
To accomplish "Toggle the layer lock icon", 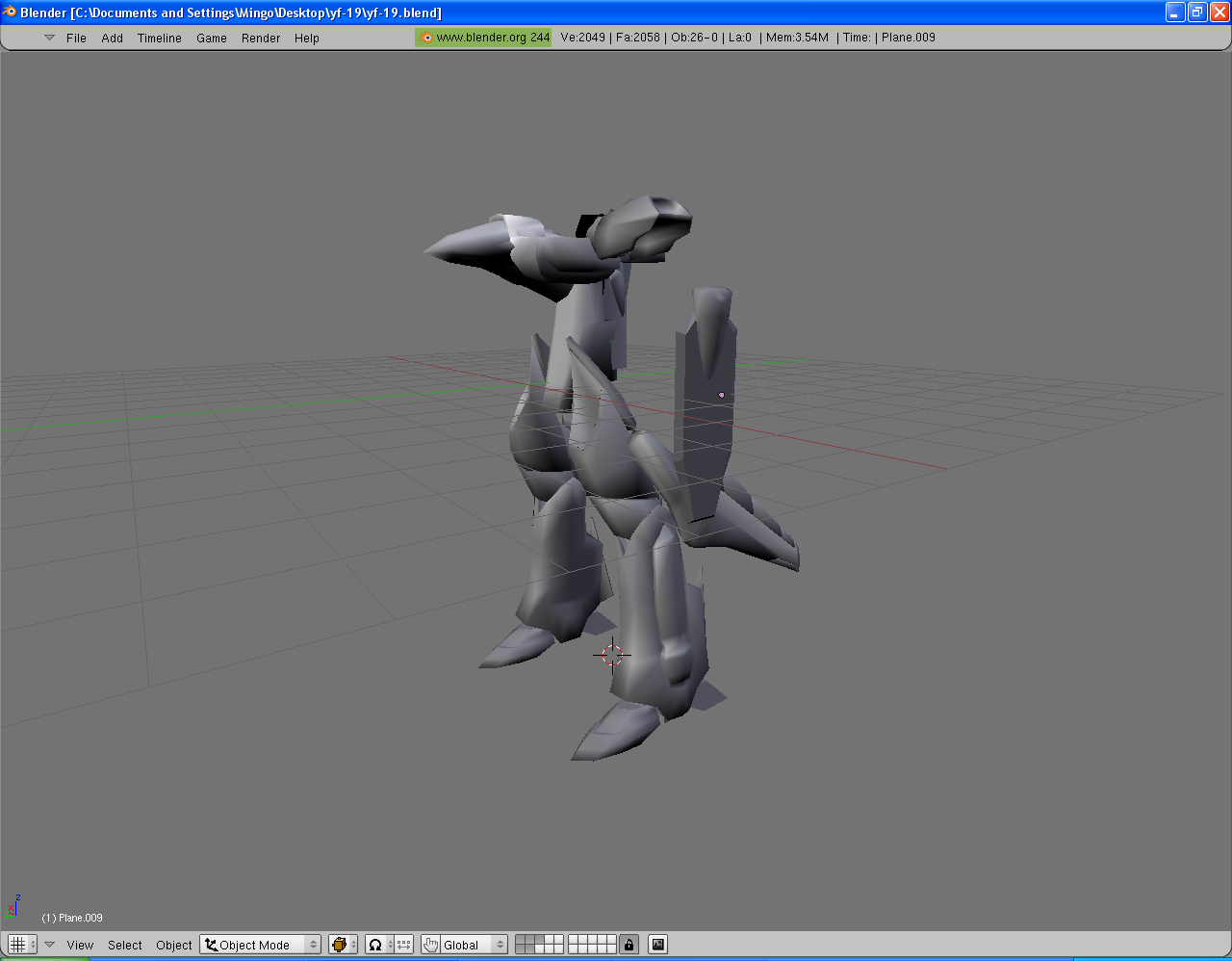I will pyautogui.click(x=629, y=945).
